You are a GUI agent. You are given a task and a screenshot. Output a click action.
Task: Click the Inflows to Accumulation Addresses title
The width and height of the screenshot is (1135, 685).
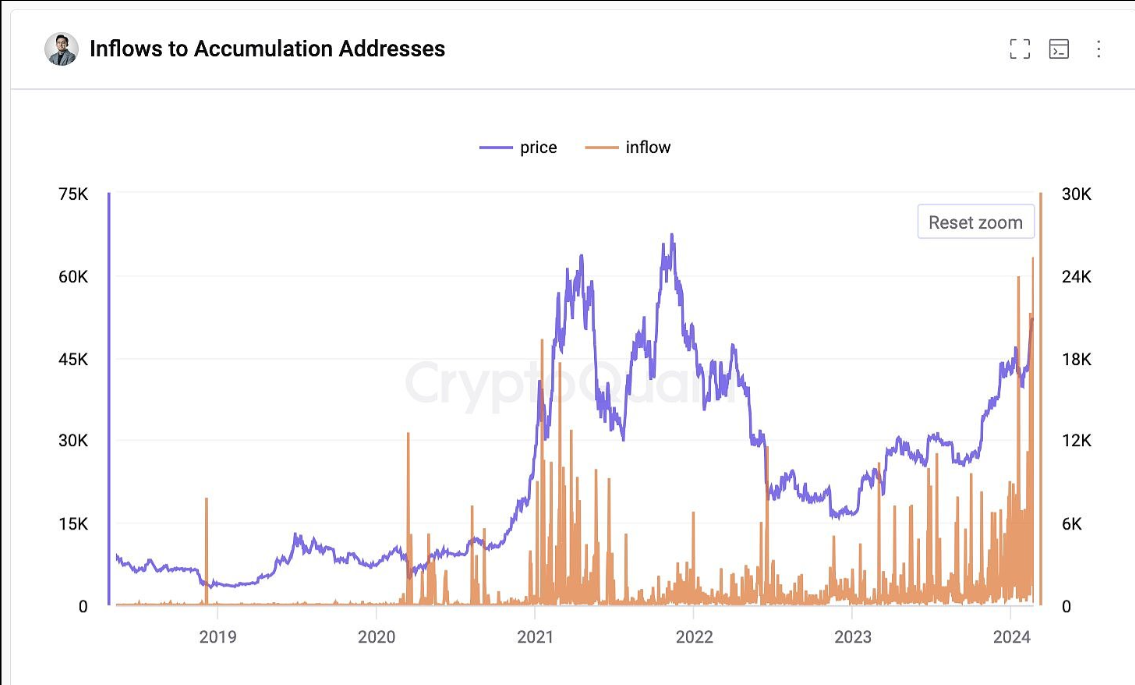tap(267, 49)
